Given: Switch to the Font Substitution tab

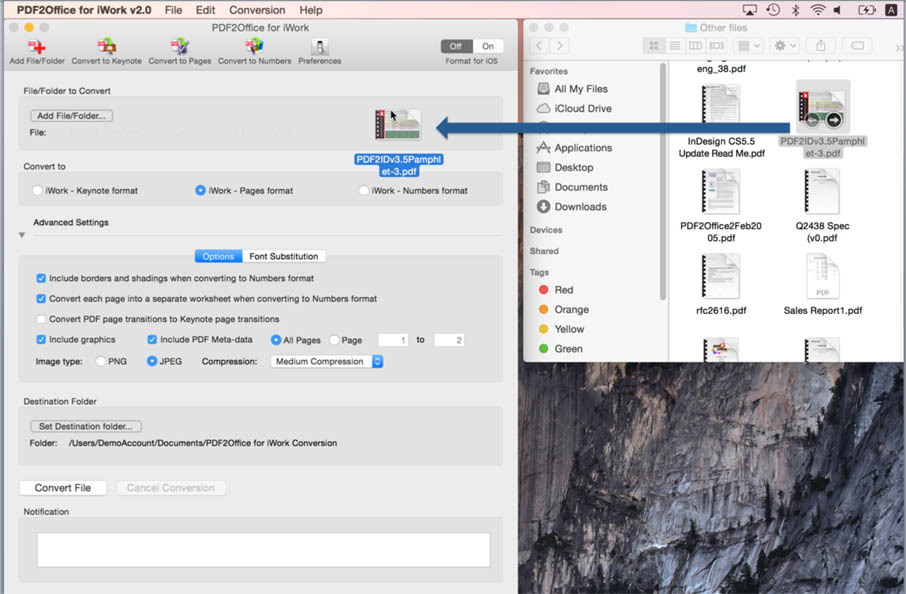Looking at the screenshot, I should coord(285,256).
